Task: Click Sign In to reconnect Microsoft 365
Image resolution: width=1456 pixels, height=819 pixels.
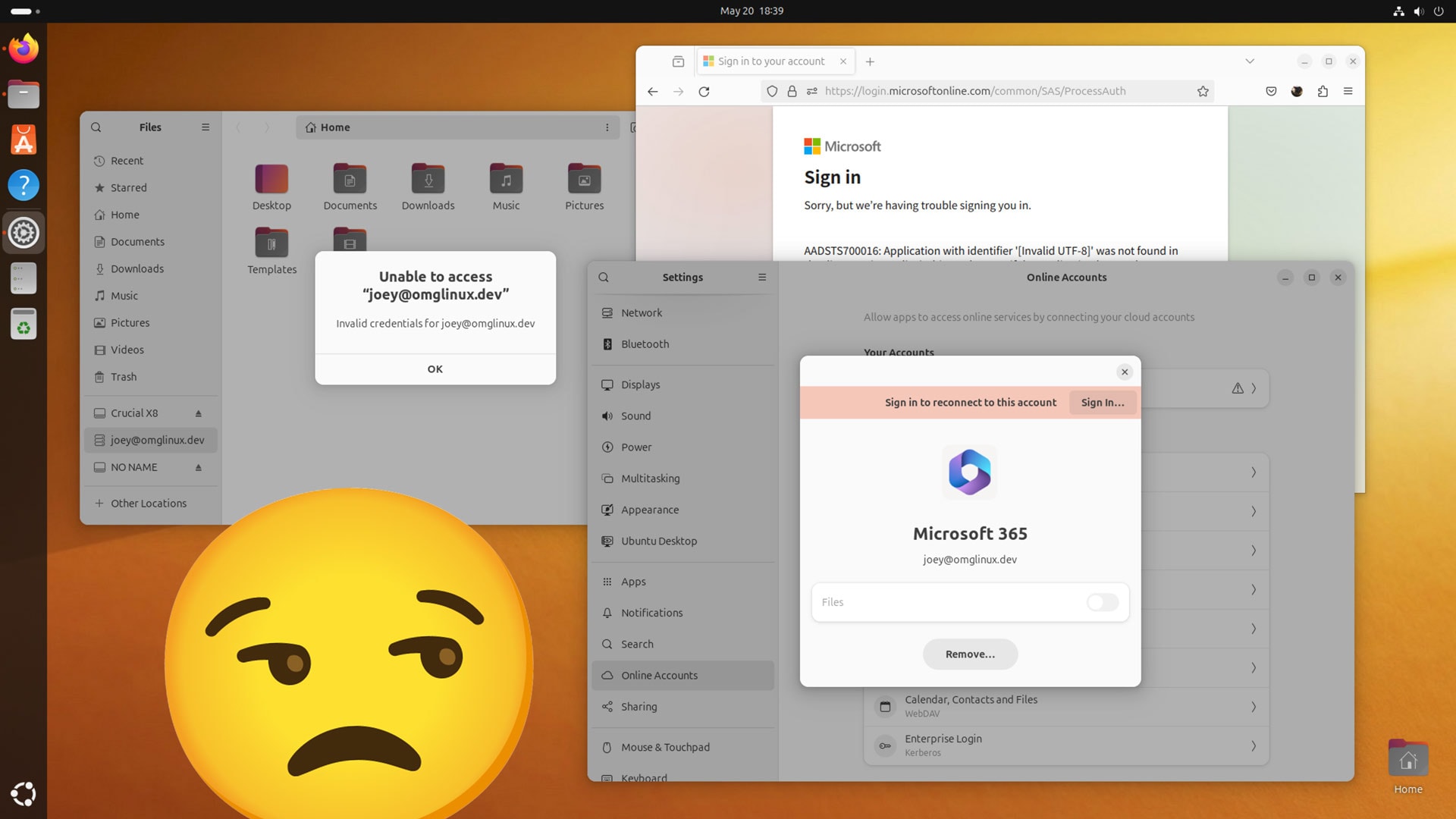Action: pos(1101,402)
